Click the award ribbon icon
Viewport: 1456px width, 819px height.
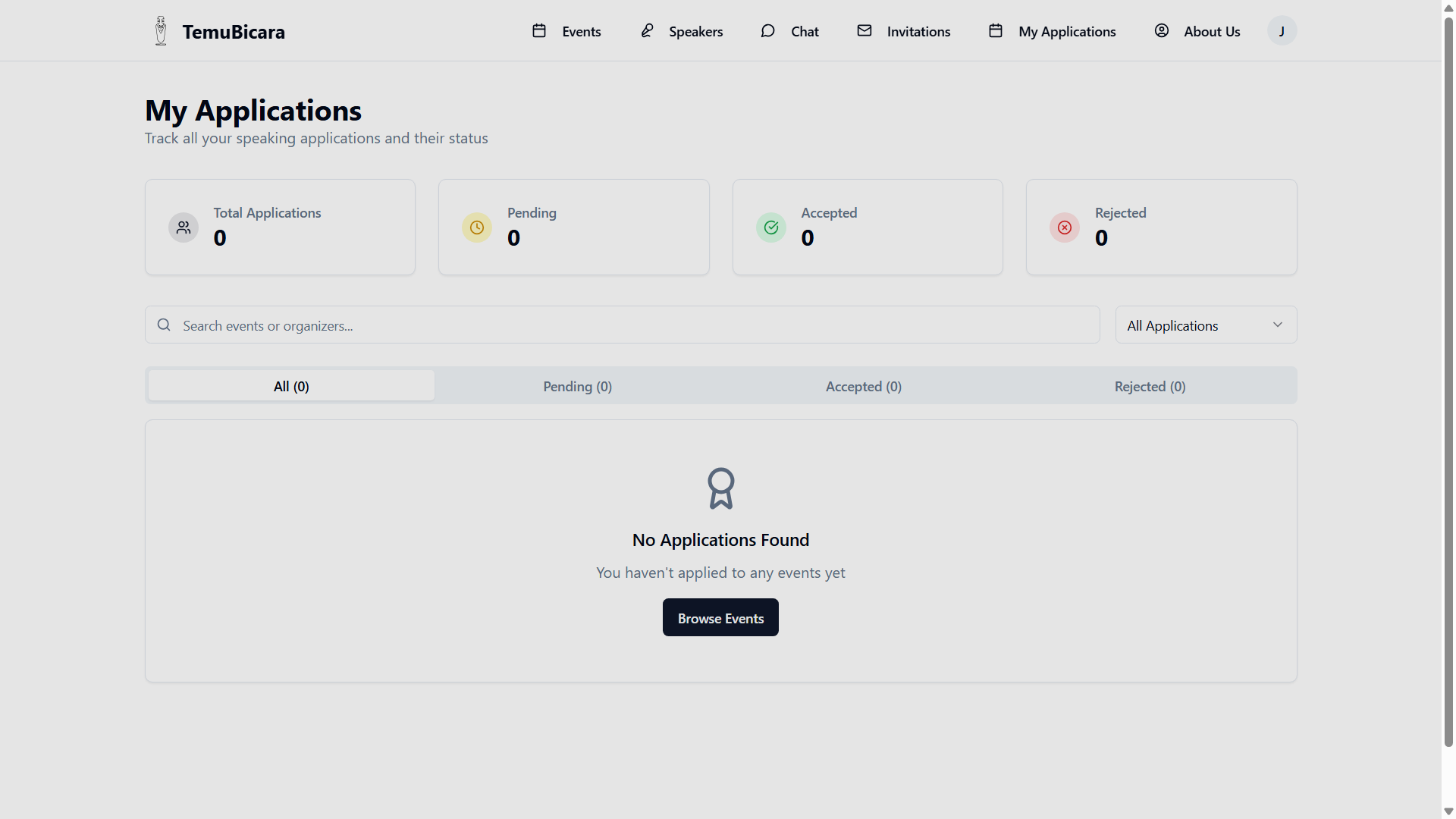720,488
